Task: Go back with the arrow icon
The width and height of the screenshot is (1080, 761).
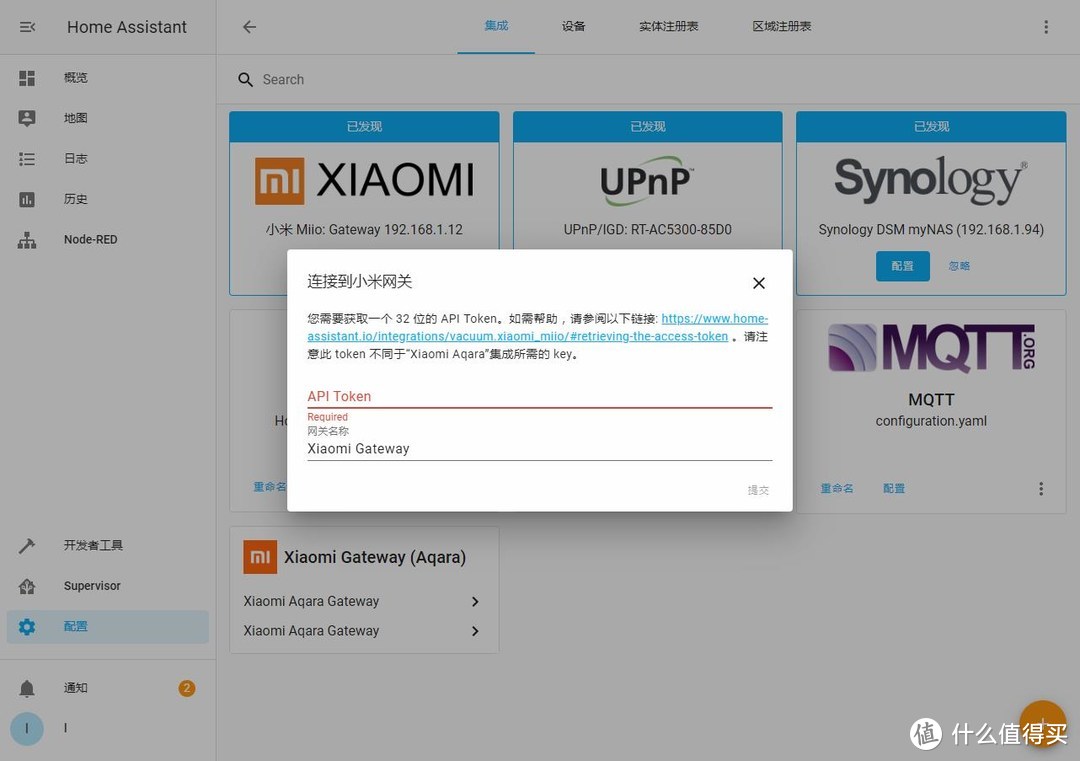Action: click(x=249, y=27)
